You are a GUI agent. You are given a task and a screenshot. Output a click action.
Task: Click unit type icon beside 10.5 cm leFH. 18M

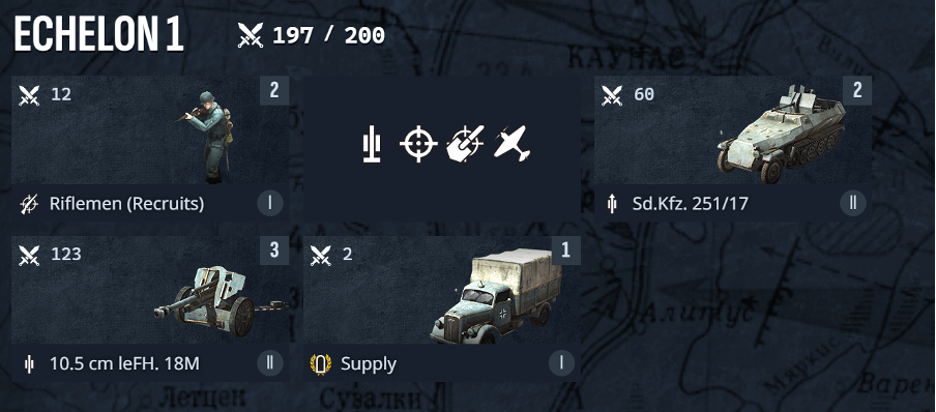click(x=29, y=364)
